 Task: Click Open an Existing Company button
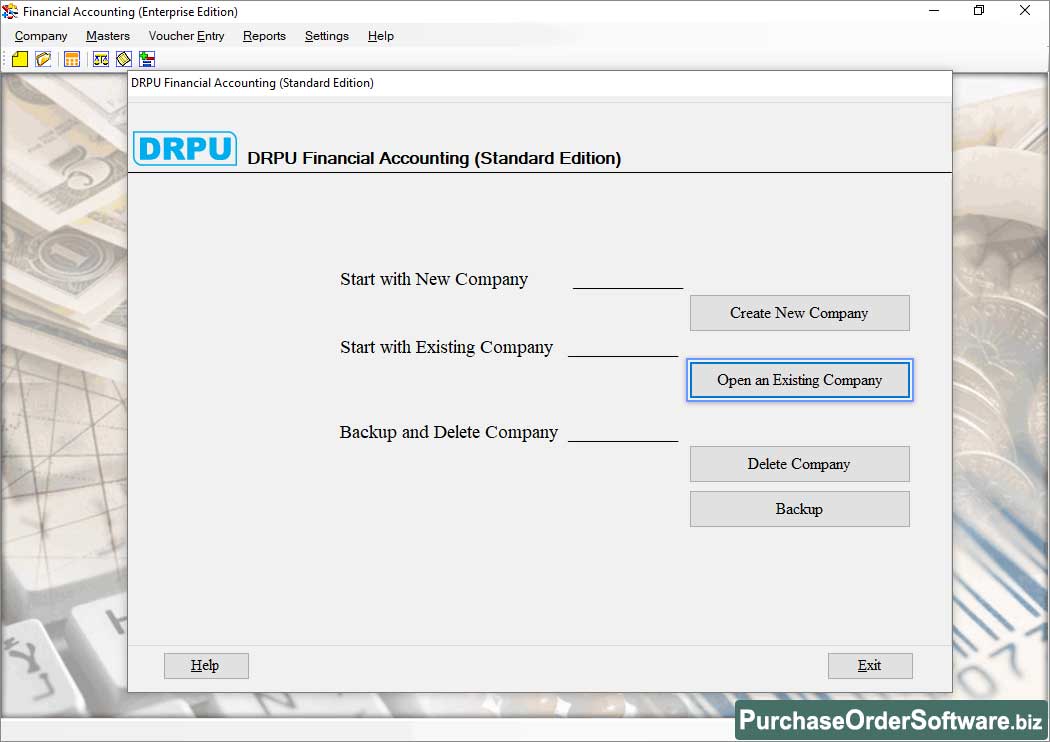(x=800, y=380)
